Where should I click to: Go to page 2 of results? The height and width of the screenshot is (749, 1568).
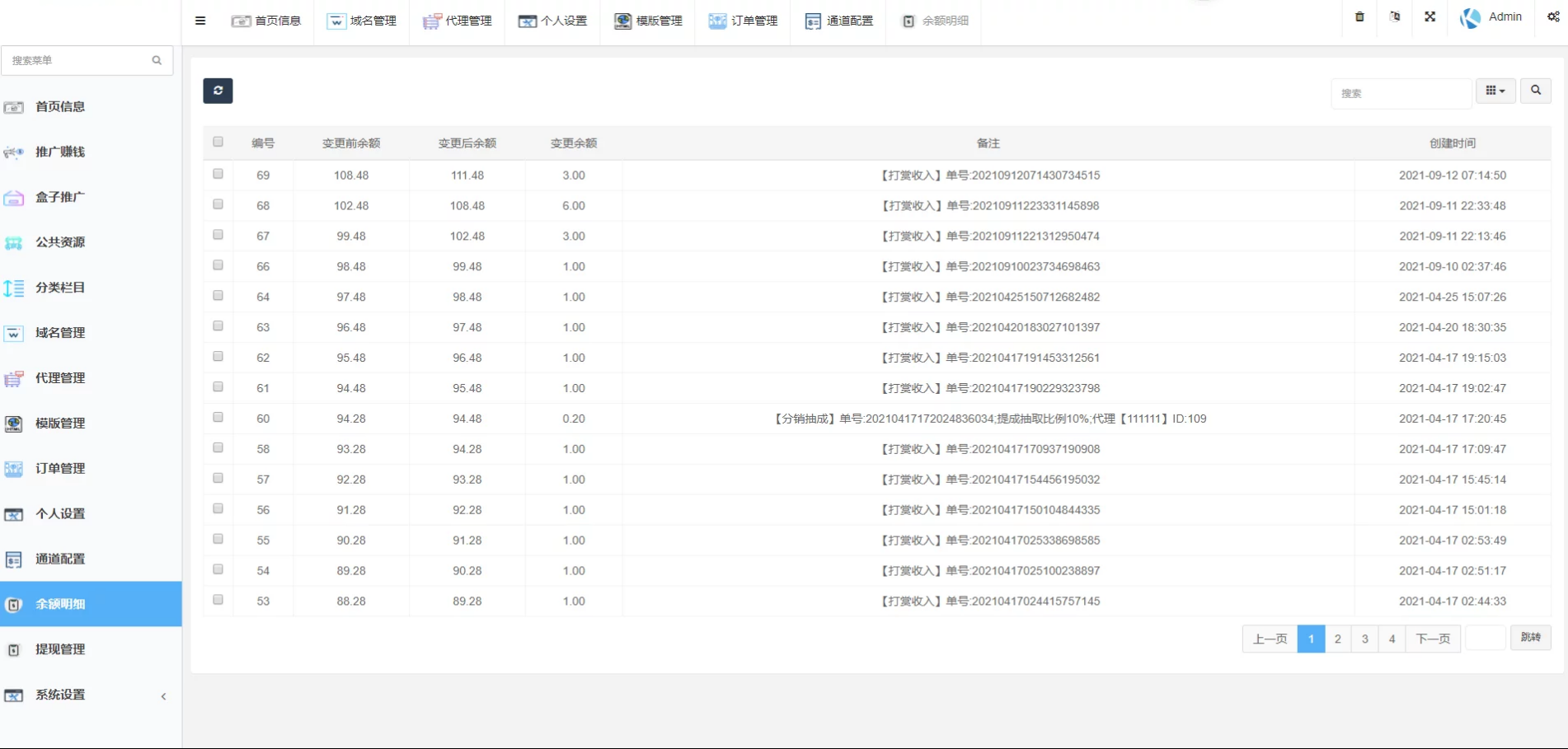1337,639
